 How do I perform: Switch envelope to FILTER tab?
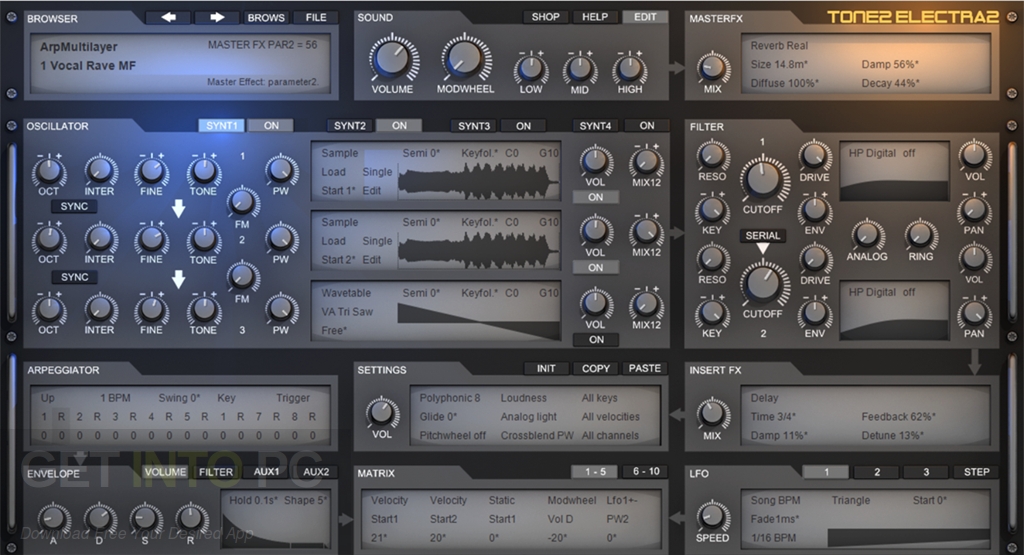click(x=216, y=471)
